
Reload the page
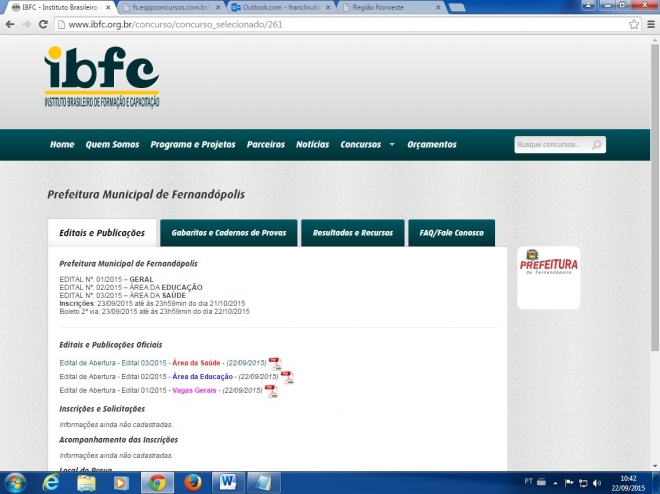tap(43, 23)
